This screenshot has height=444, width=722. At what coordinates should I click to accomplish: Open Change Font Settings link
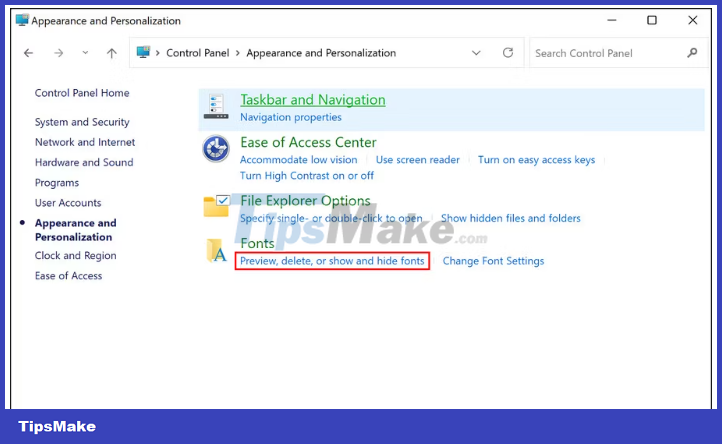(493, 261)
